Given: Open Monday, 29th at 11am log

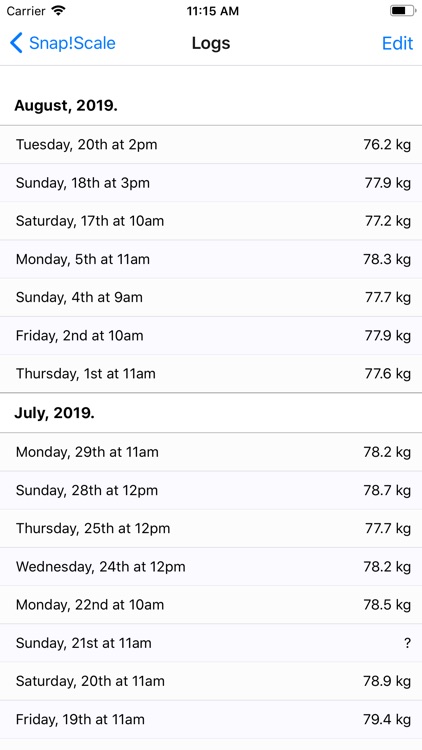Looking at the screenshot, I should [211, 452].
